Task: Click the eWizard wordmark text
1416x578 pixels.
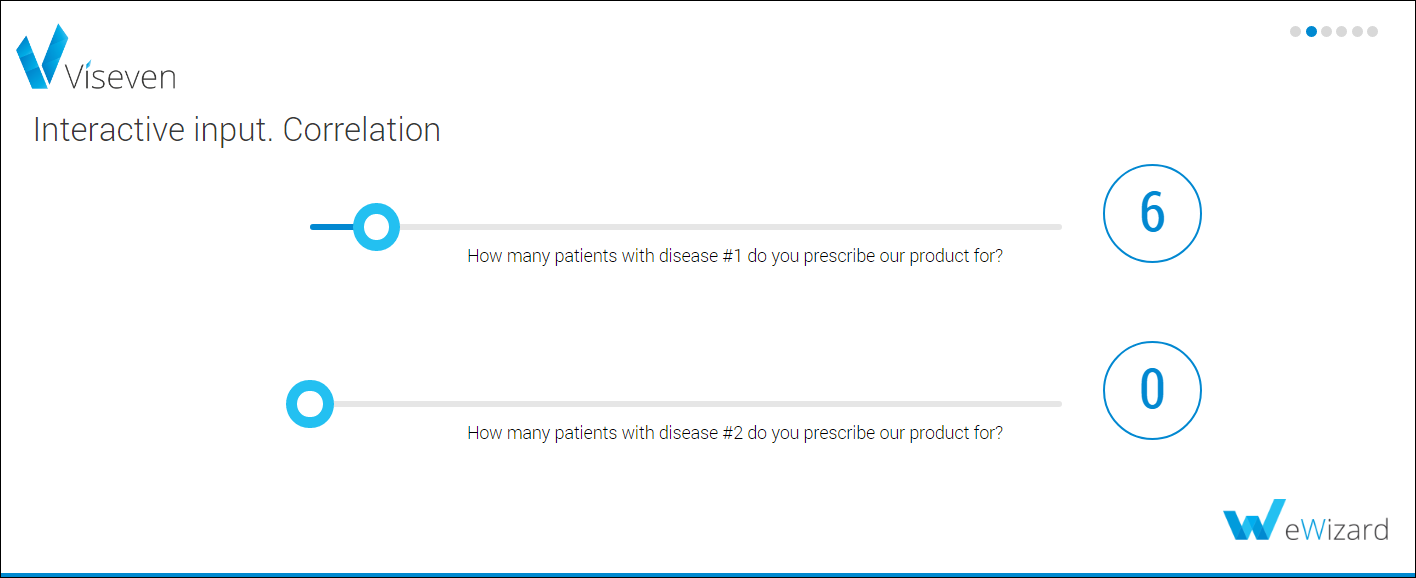Action: [1337, 529]
